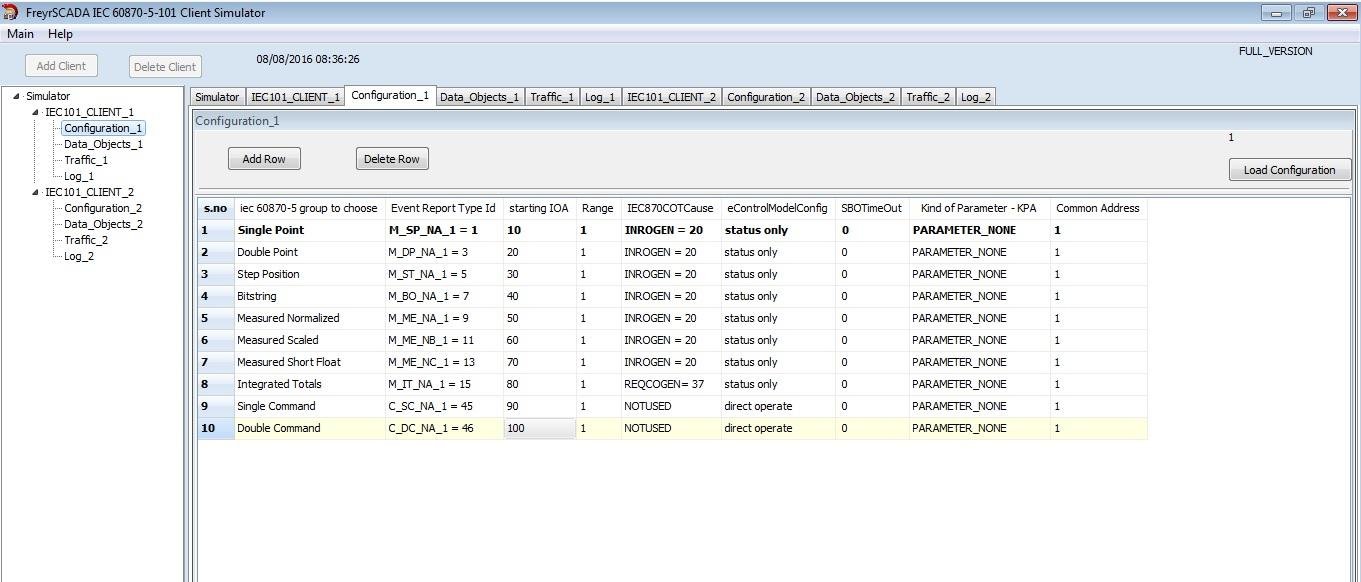Select the Double Point row cell
Image resolution: width=1361 pixels, height=582 pixels.
pos(309,252)
